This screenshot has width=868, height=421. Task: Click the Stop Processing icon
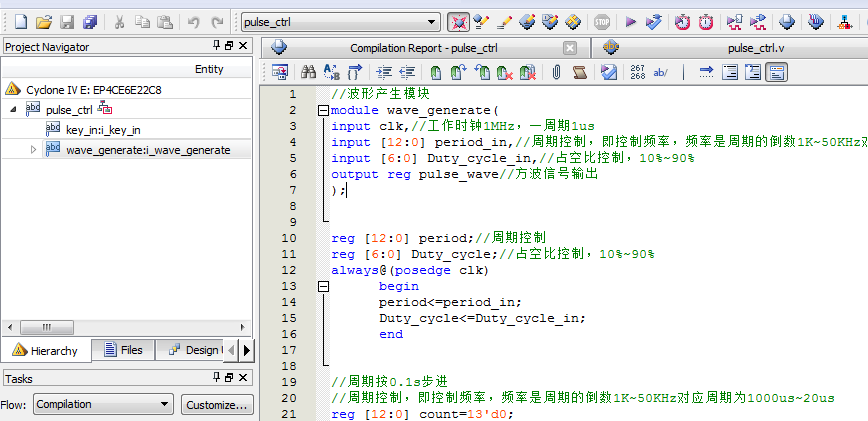click(602, 21)
